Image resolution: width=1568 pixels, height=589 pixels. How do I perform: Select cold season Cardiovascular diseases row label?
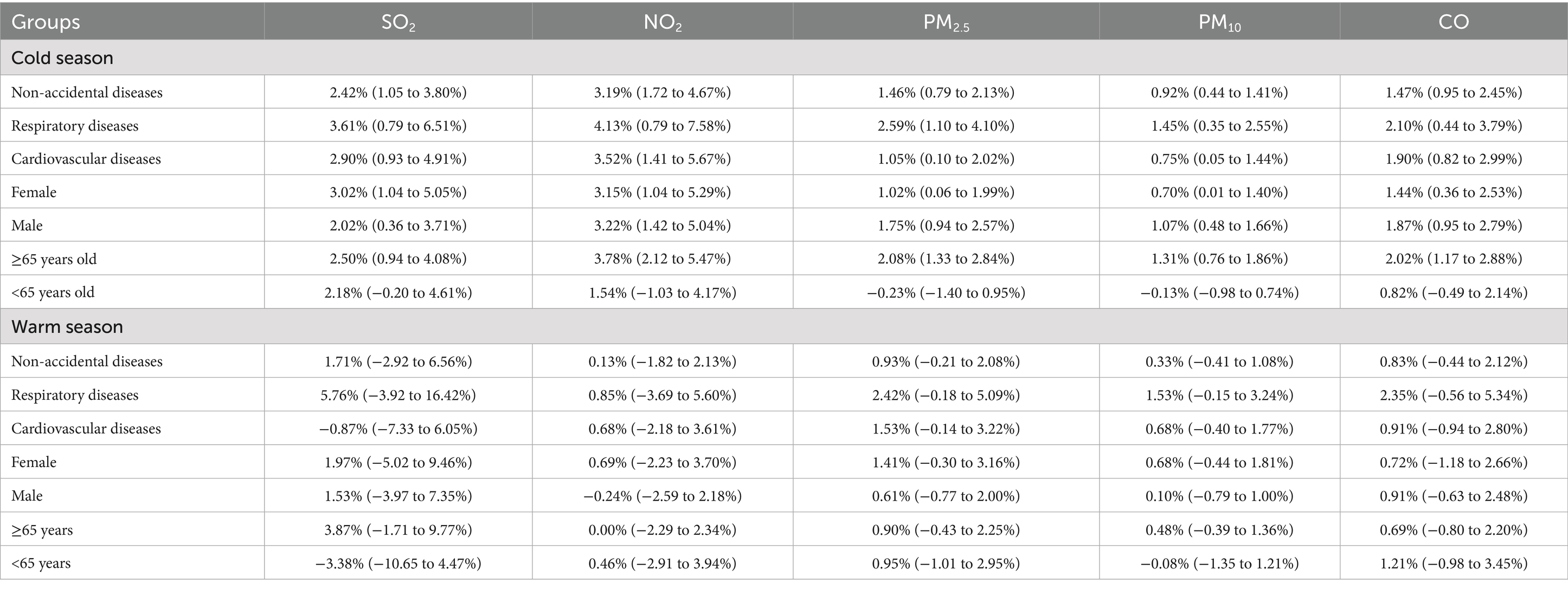pos(86,159)
